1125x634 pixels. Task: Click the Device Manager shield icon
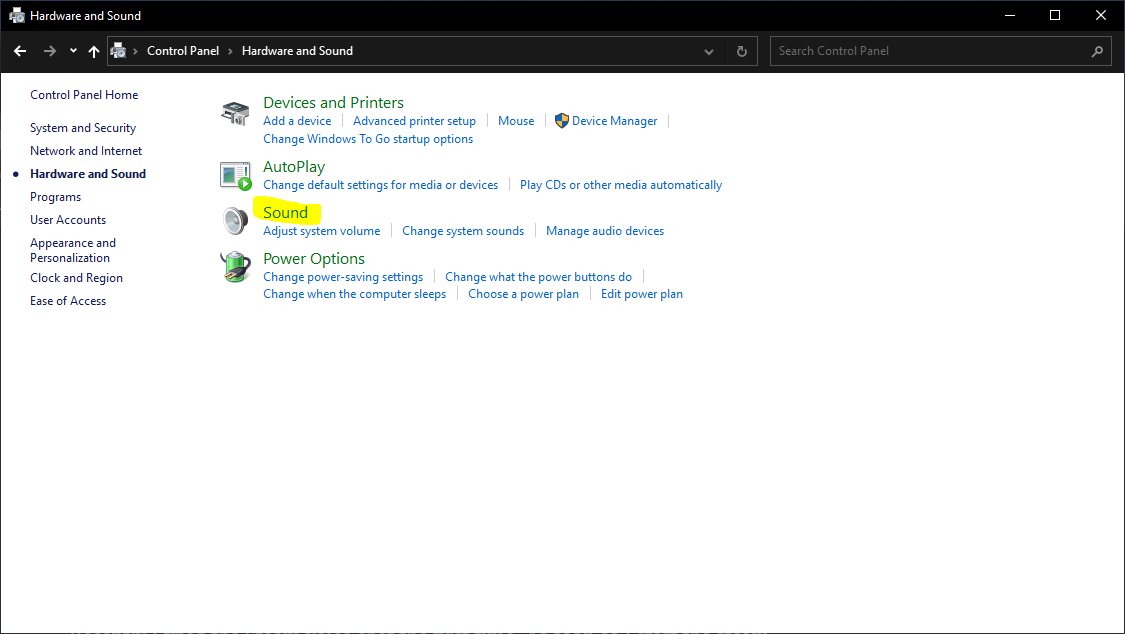562,120
